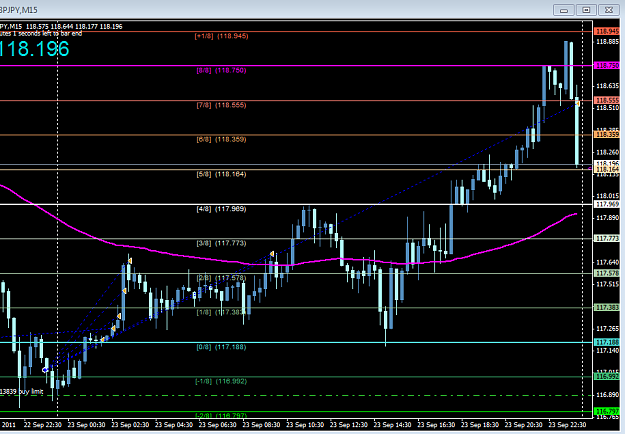Click the bright green 116.797 price tag on the axis

coord(607,411)
